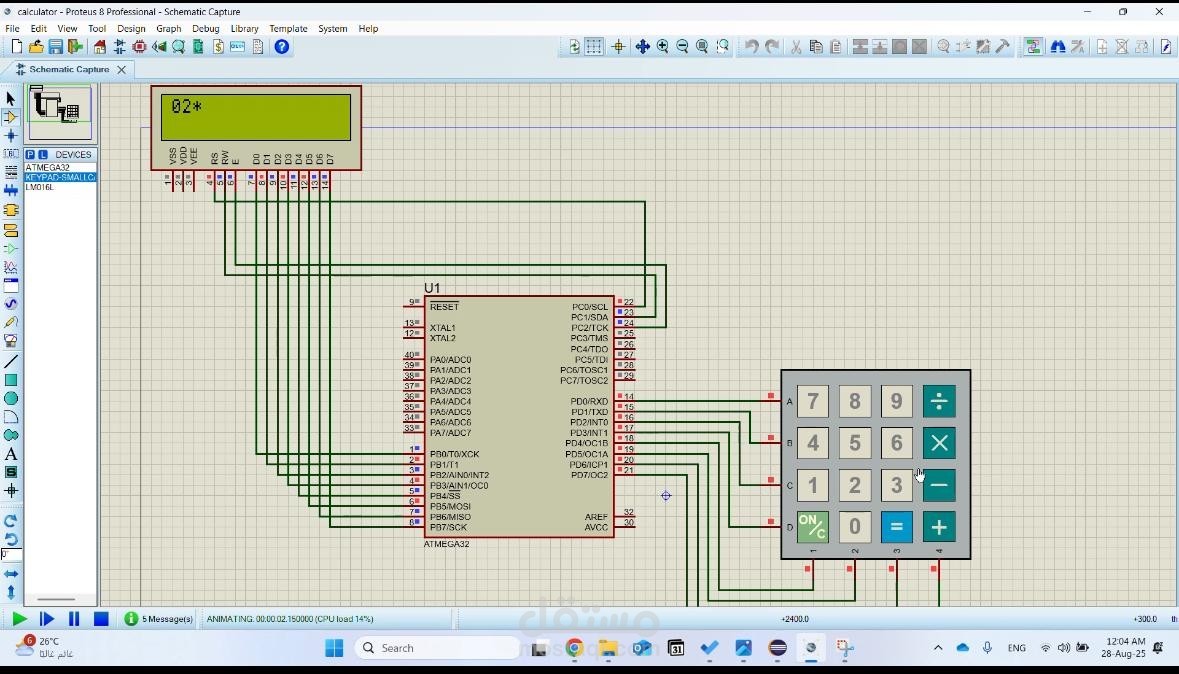Advance the simulation one step
Viewport: 1179px width, 674px height.
point(47,619)
